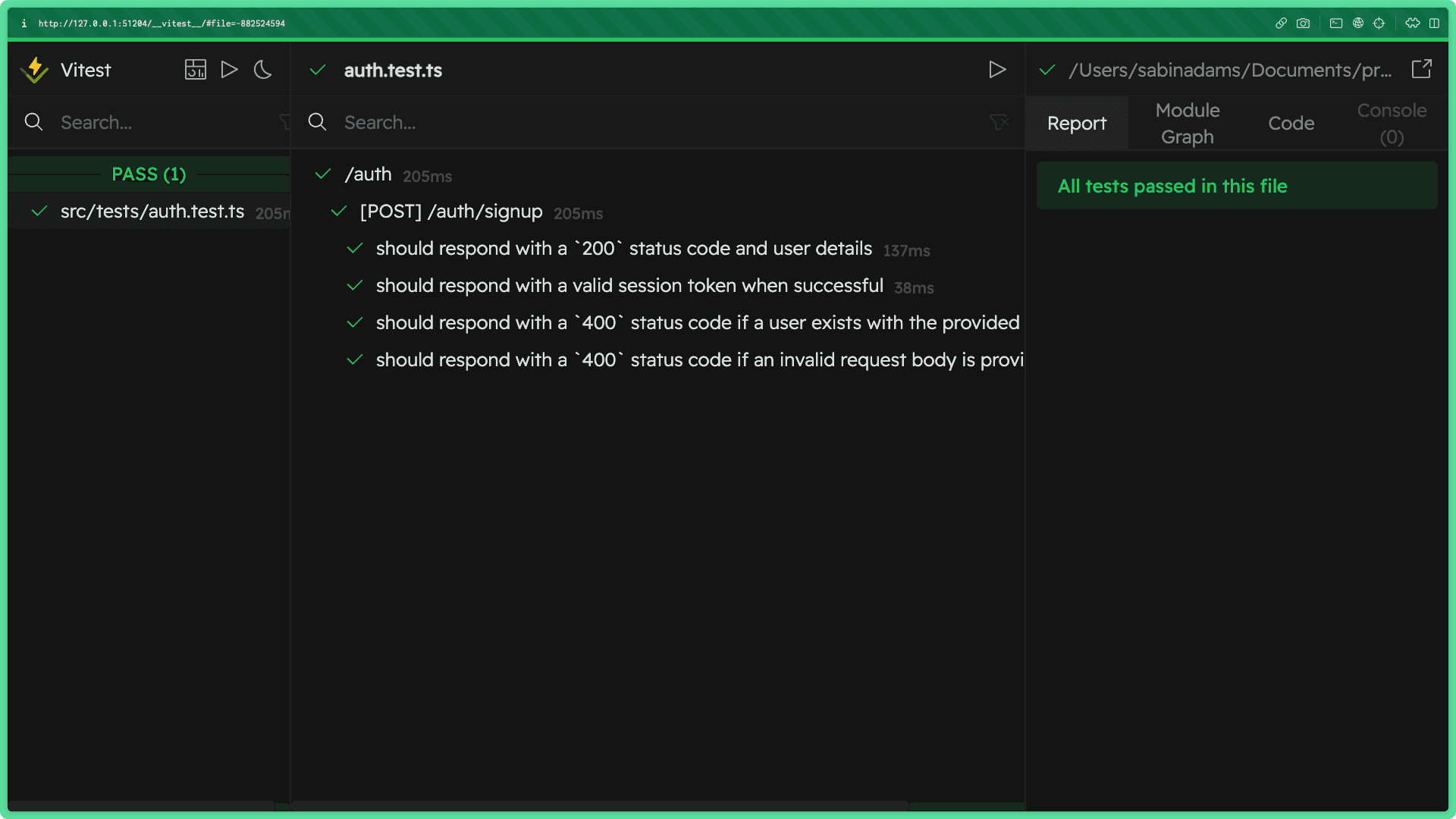Toggle dark mode with the moon icon

coord(262,69)
